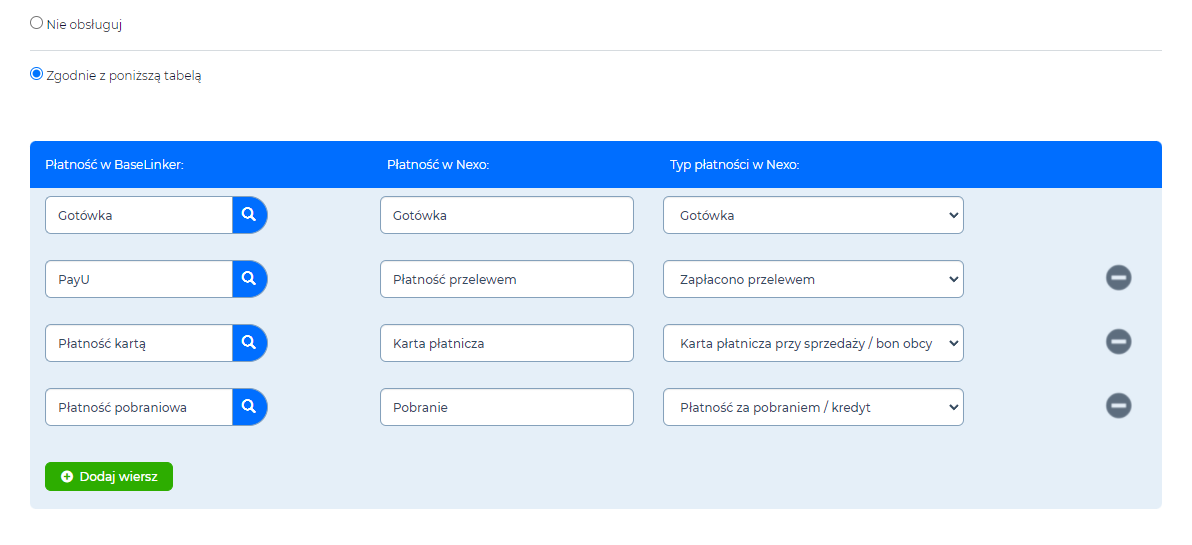Open search for Płatność pobraniowa field
Viewport: 1192px width, 545px height.
[x=249, y=407]
